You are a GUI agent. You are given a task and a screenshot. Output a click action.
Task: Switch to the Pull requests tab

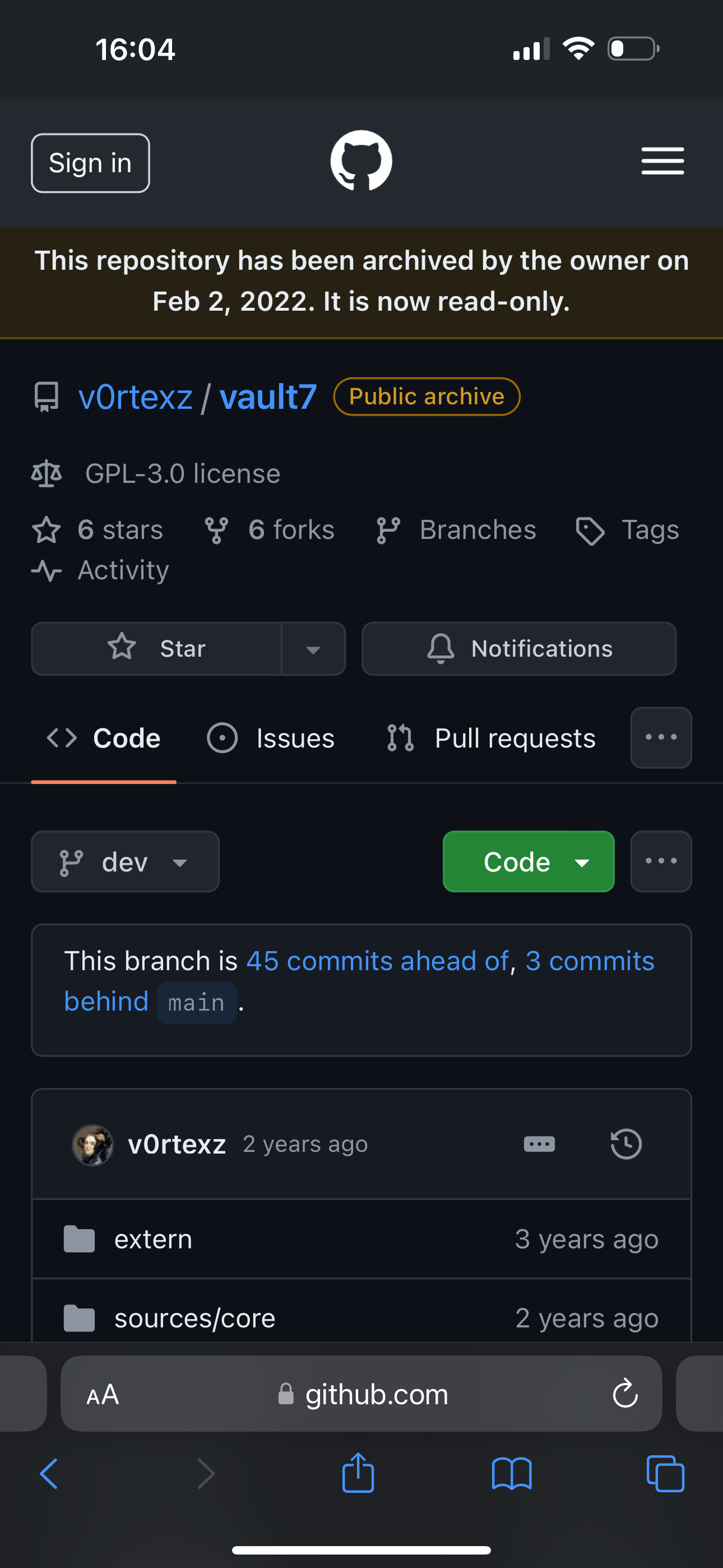coord(490,739)
